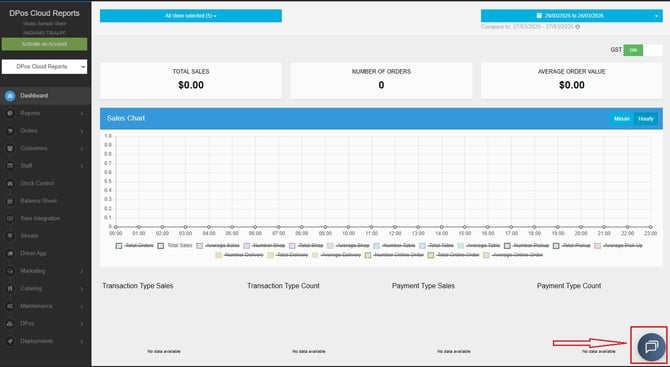Click the Marketing sidebar icon
Image resolution: width=670 pixels, height=367 pixels.
tap(10, 271)
